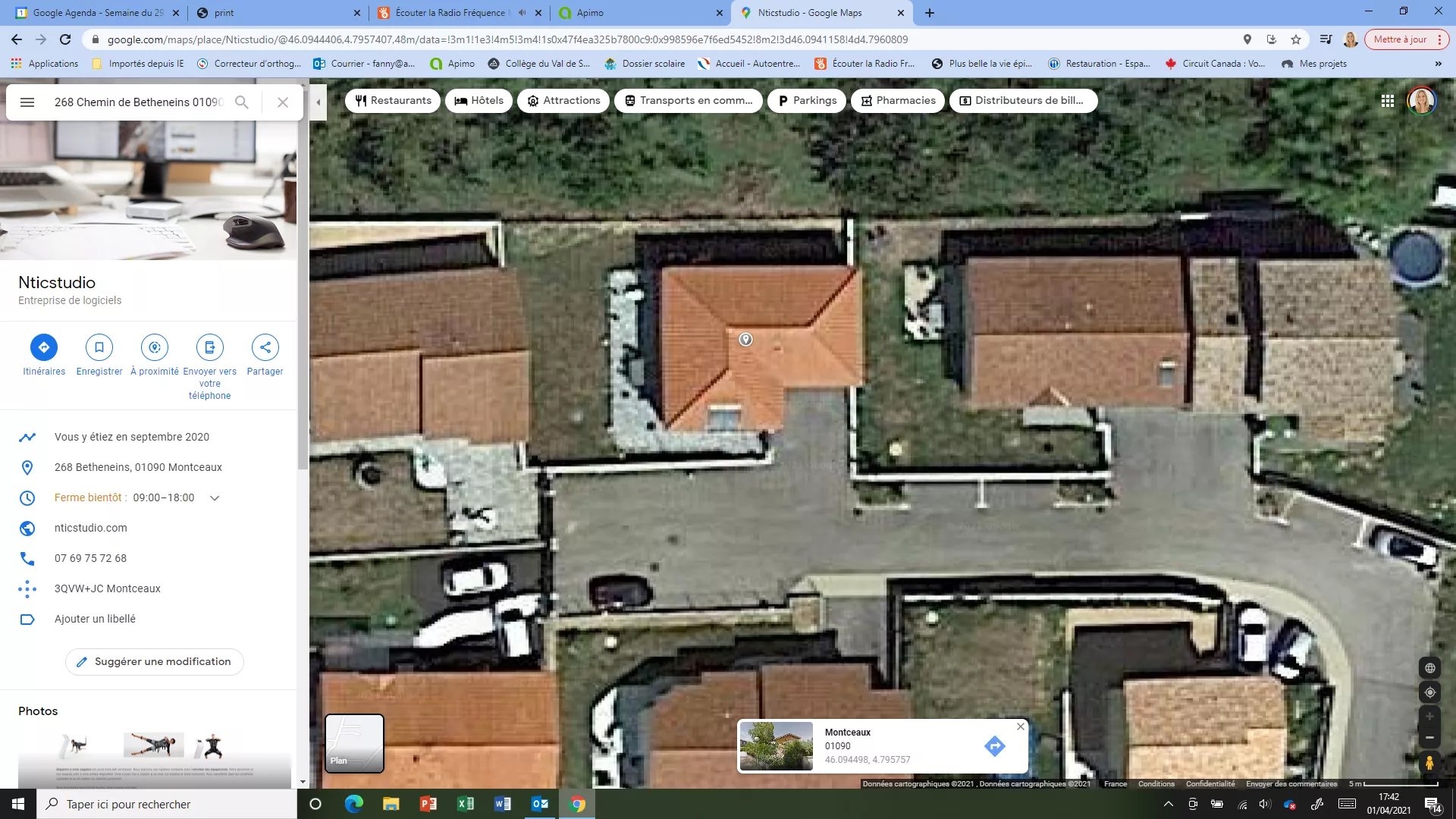The width and height of the screenshot is (1456, 819).
Task: Zoom in with the plus button
Action: [x=1429, y=717]
